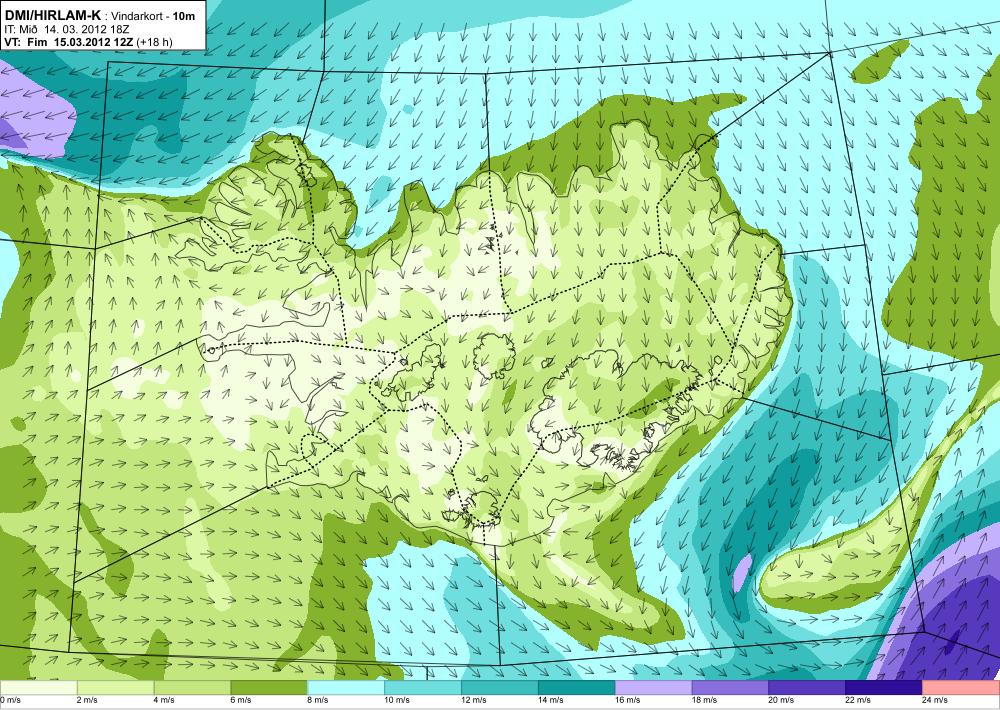The width and height of the screenshot is (1000, 710).
Task: Select the dark green 6–8 m/s legend swatch
Action: point(269,688)
